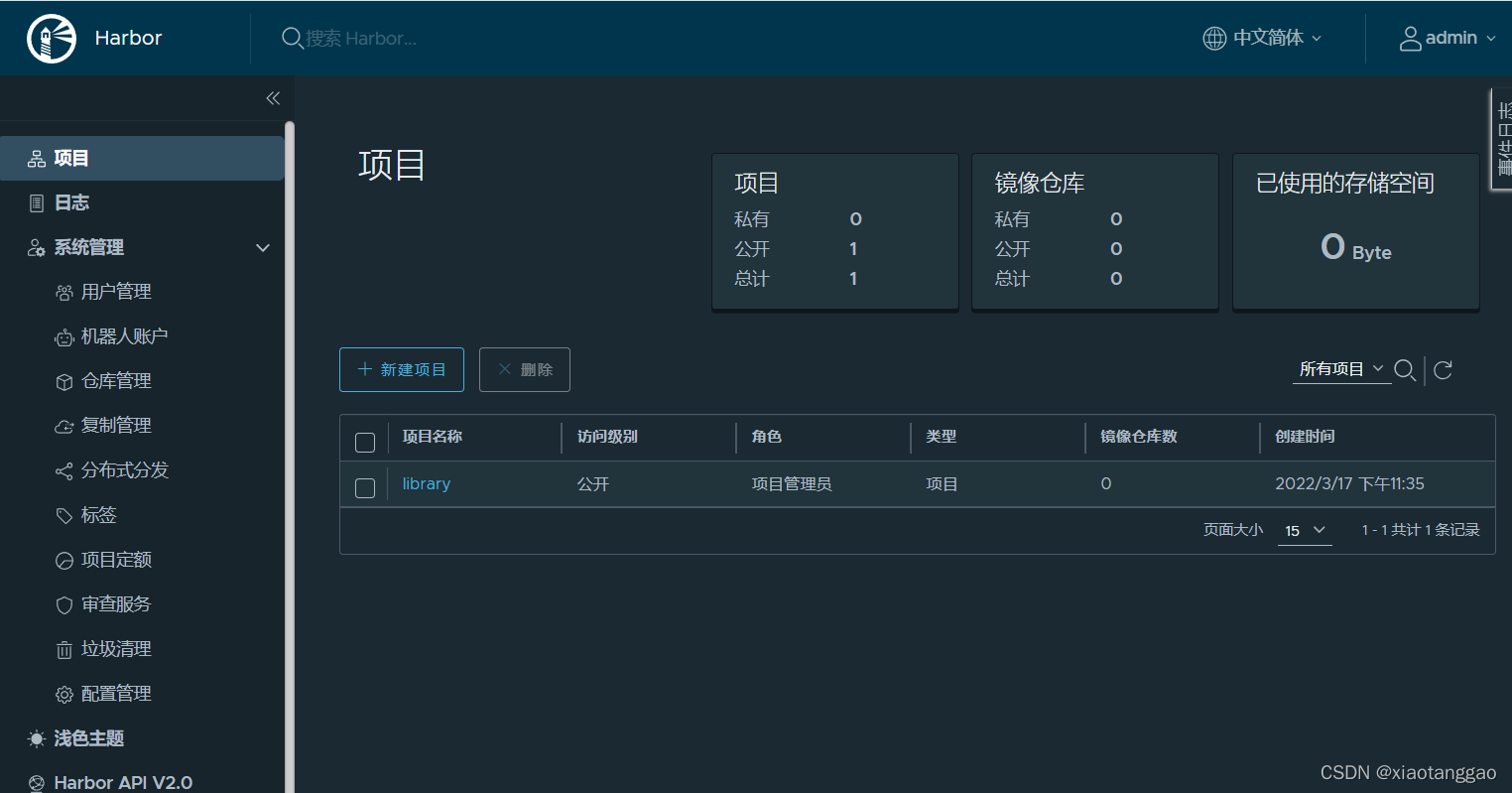
Task: Click the globe language icon
Action: 1214,39
